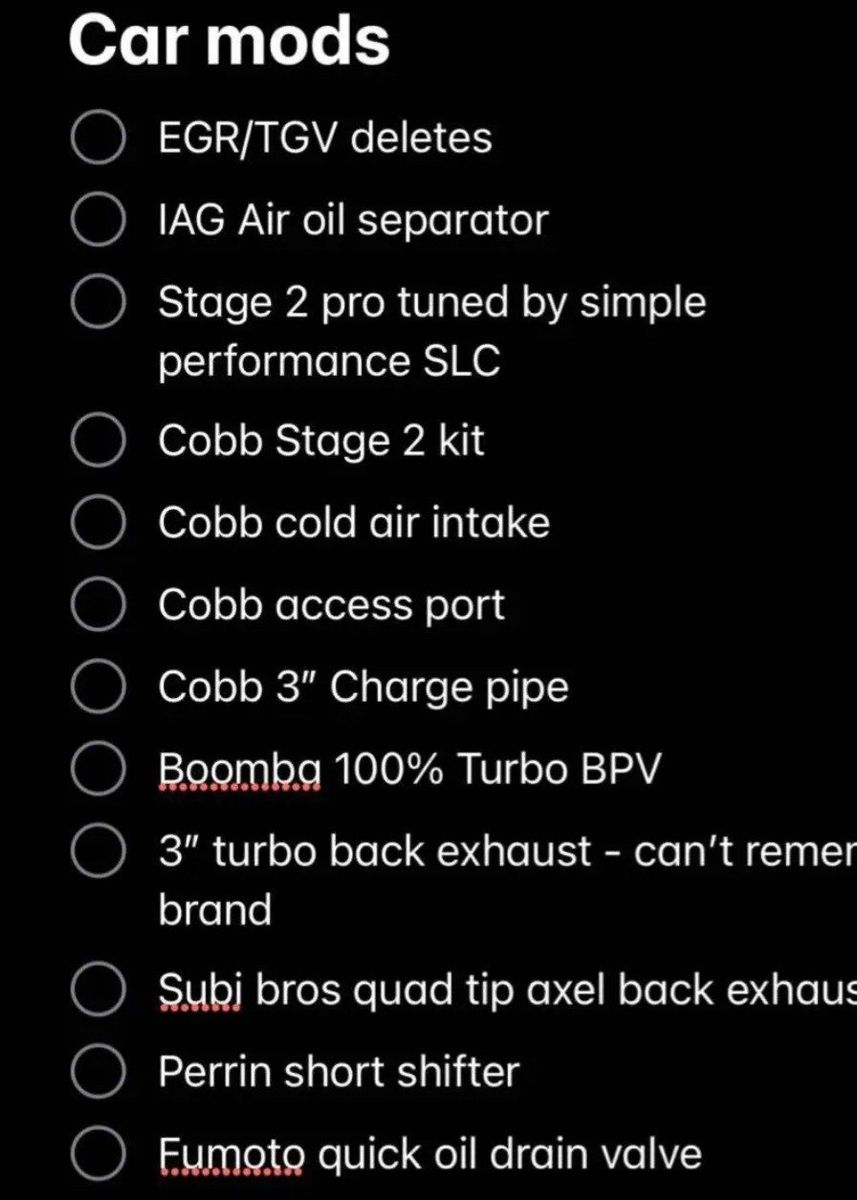Check off EGR/TGV deletes reminder circle
Image resolution: width=857 pixels, height=1200 pixels.
pyautogui.click(x=99, y=138)
